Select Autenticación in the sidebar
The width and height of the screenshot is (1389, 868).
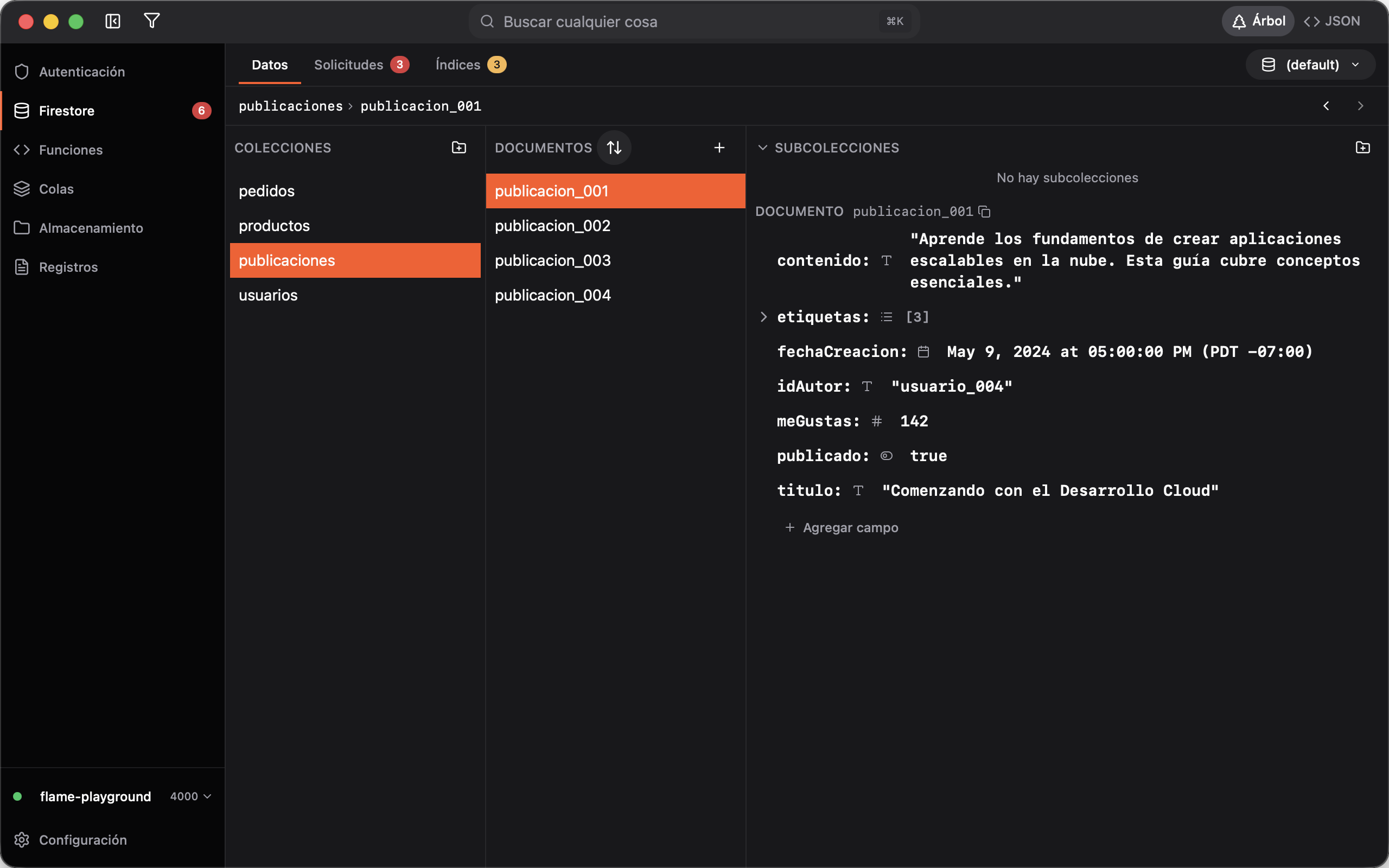(x=112, y=72)
